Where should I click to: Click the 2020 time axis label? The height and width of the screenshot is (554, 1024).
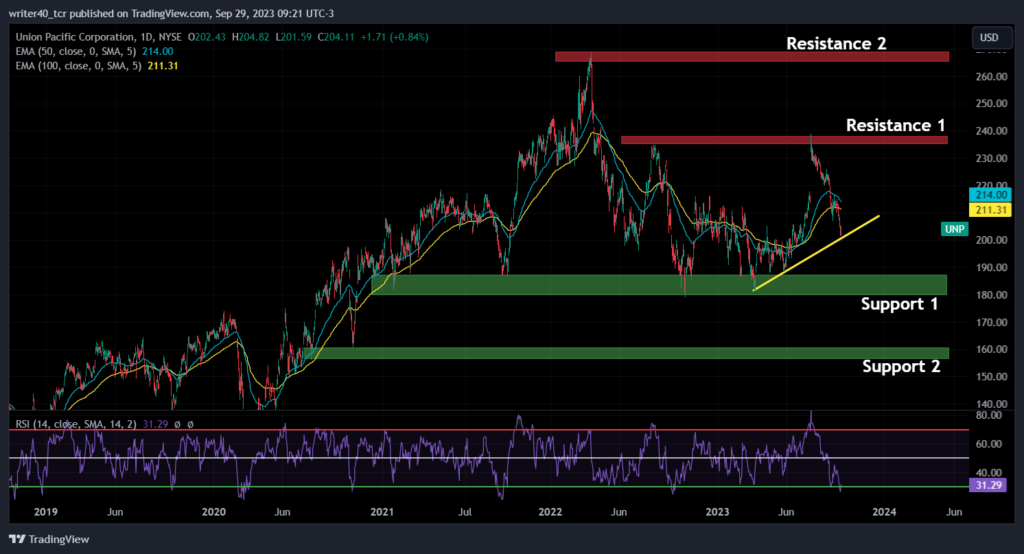point(214,512)
